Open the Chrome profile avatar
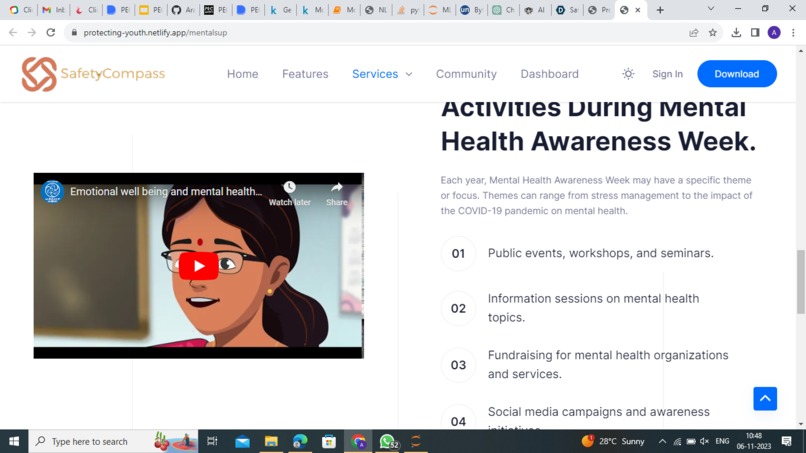This screenshot has width=806, height=453. click(774, 32)
